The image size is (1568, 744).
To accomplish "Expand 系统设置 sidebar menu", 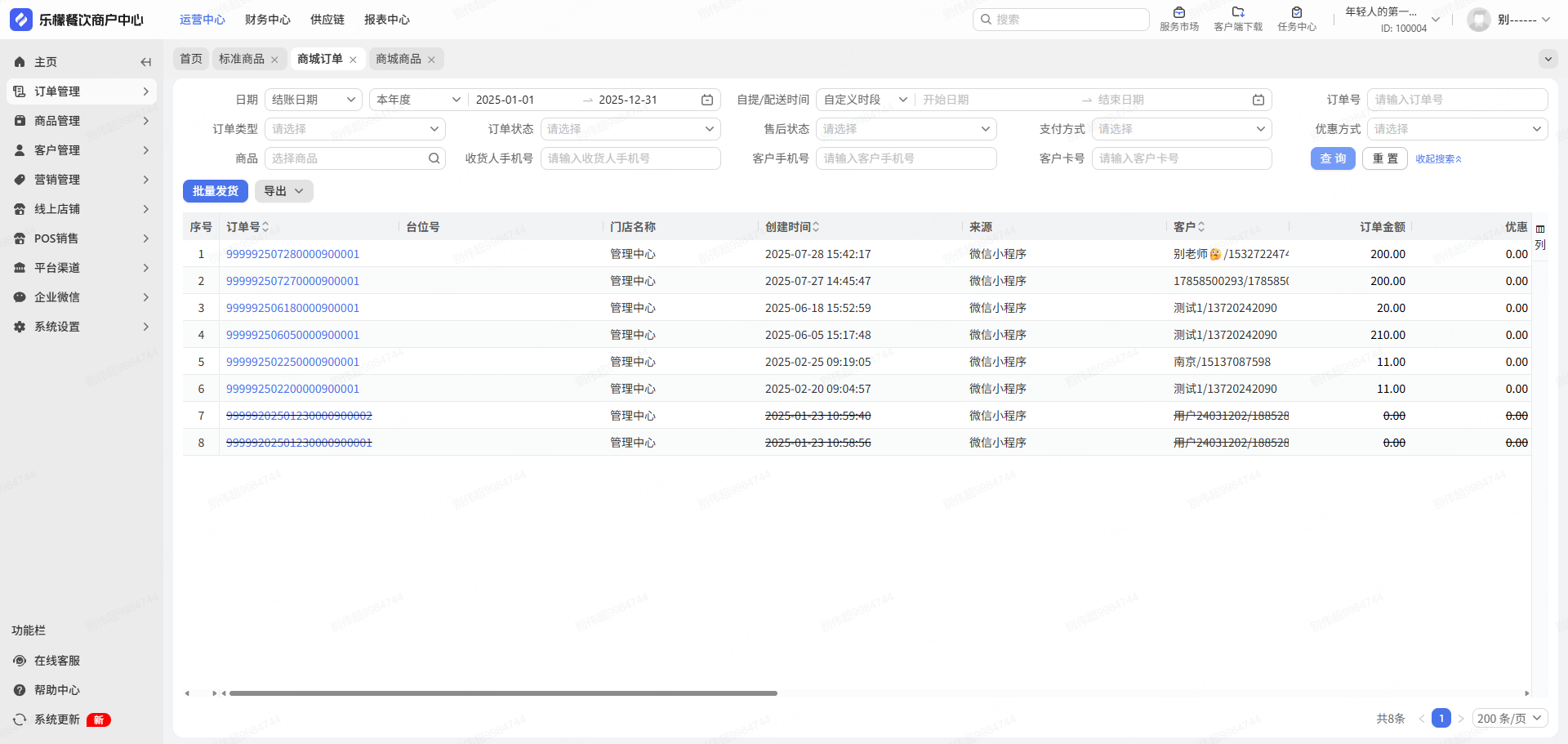I will pos(82,327).
